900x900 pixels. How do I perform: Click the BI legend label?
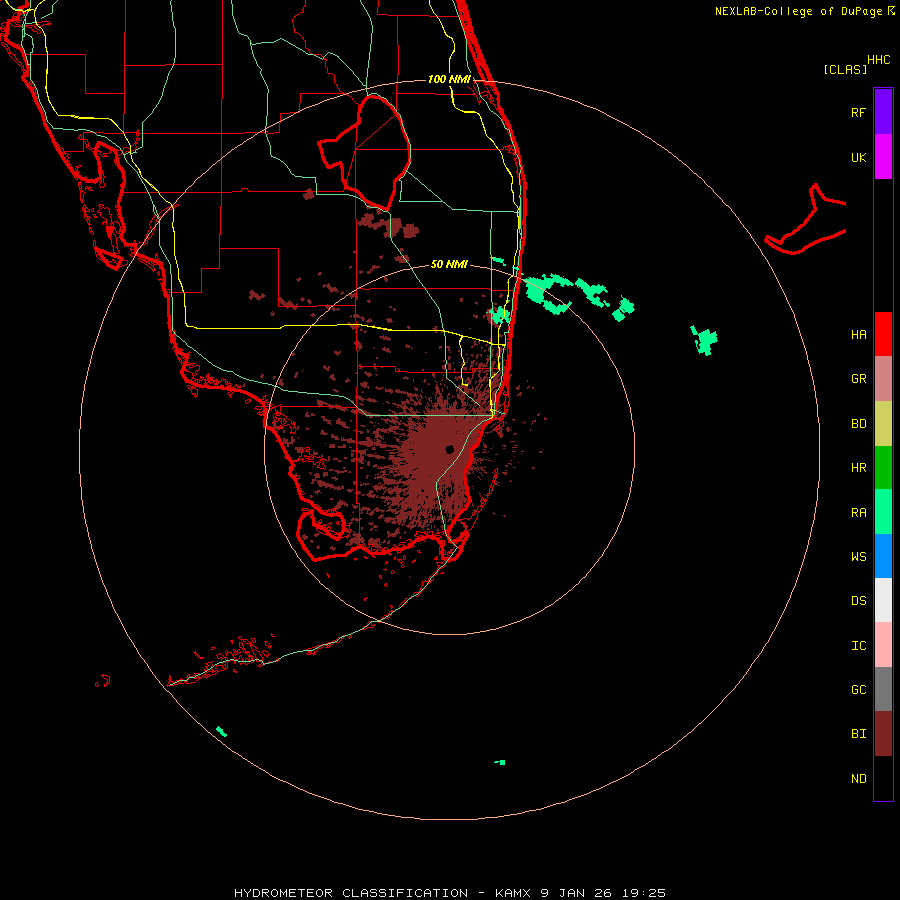click(858, 734)
